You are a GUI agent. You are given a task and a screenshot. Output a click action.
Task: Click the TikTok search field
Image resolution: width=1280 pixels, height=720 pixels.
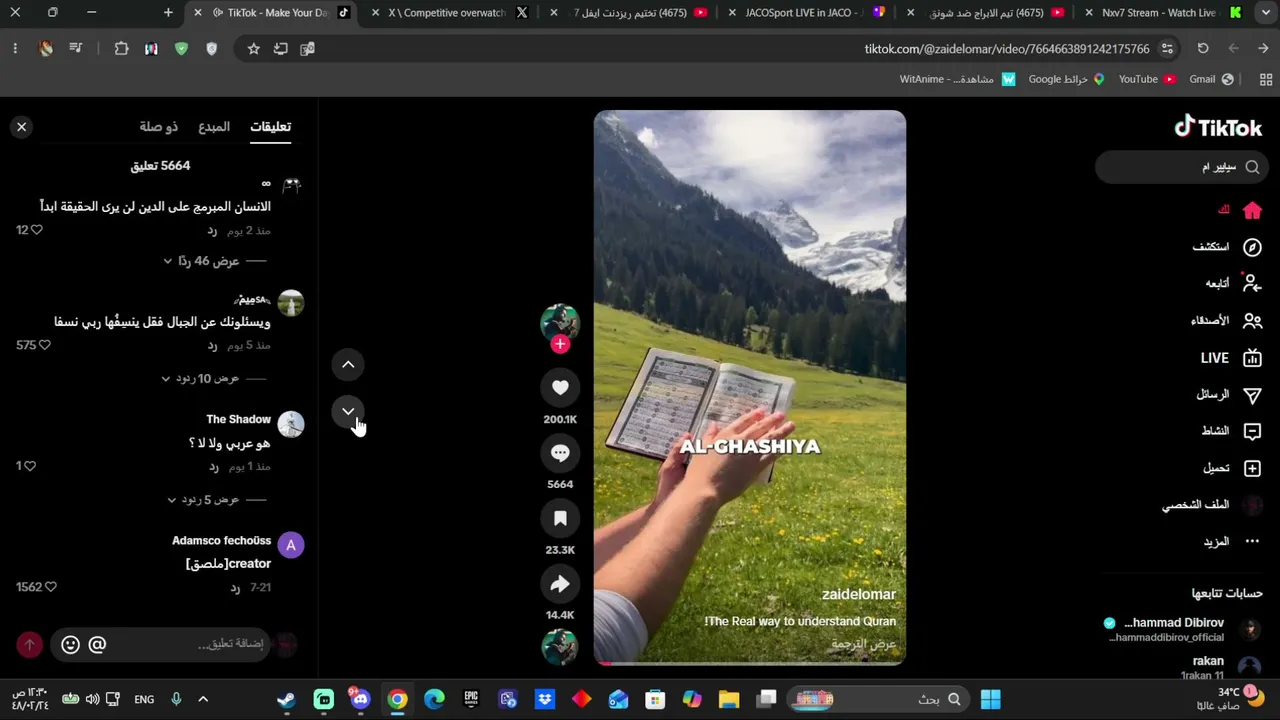[1182, 167]
